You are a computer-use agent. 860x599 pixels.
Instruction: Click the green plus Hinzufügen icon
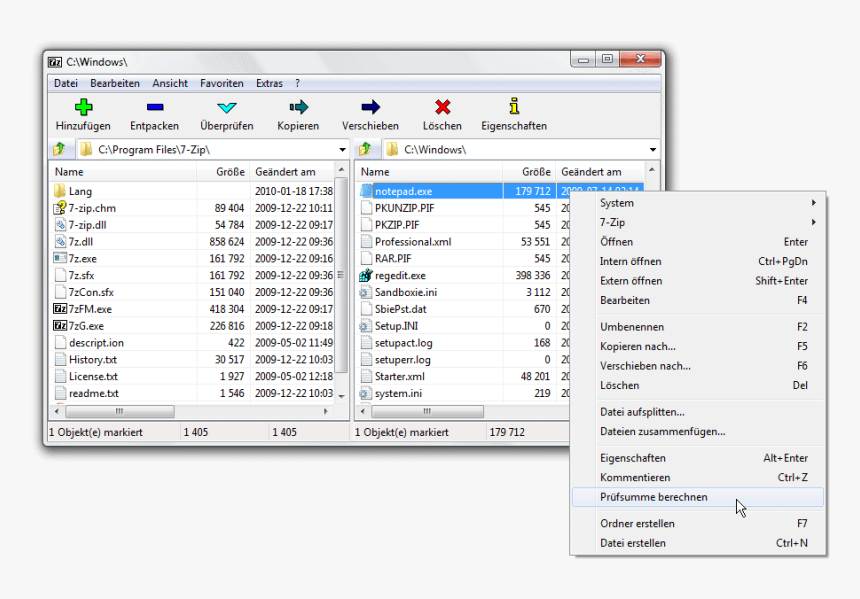click(83, 107)
